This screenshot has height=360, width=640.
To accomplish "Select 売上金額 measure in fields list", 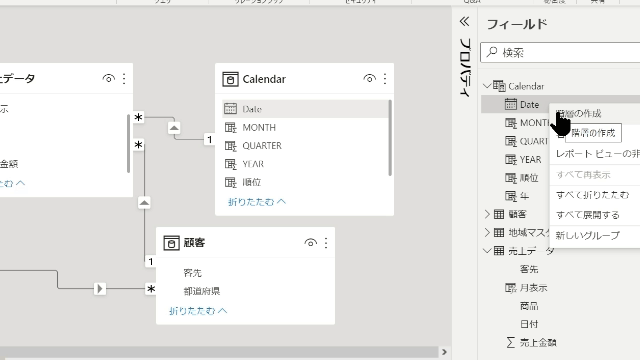I will pyautogui.click(x=538, y=342).
